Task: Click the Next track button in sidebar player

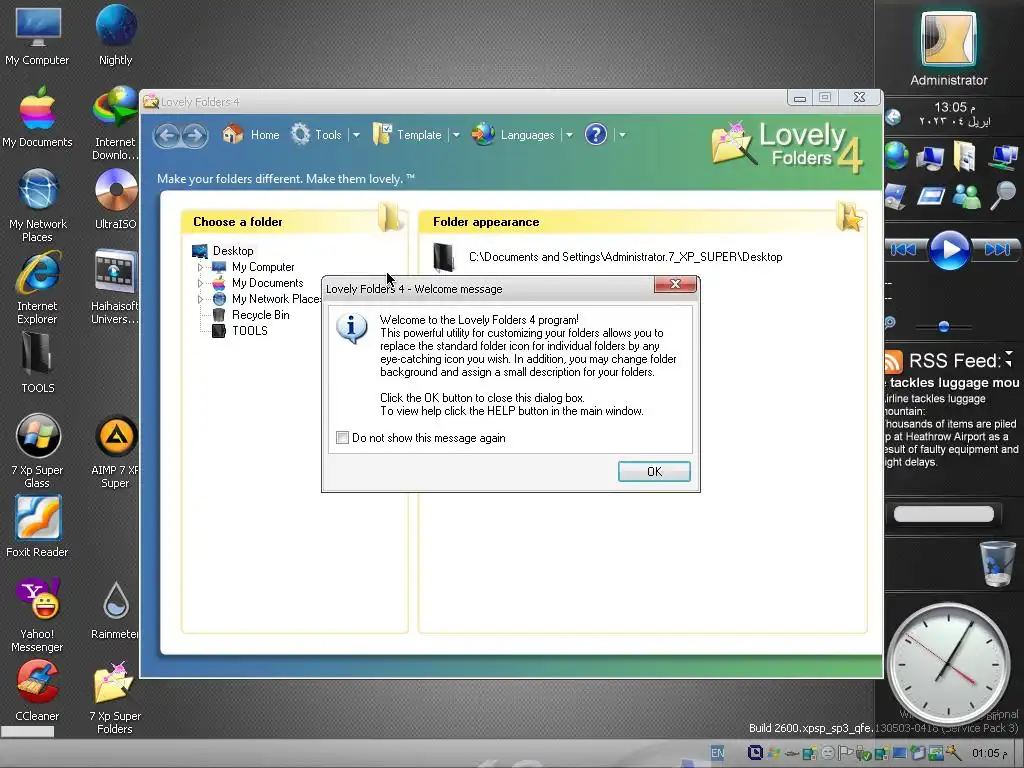Action: 997,249
